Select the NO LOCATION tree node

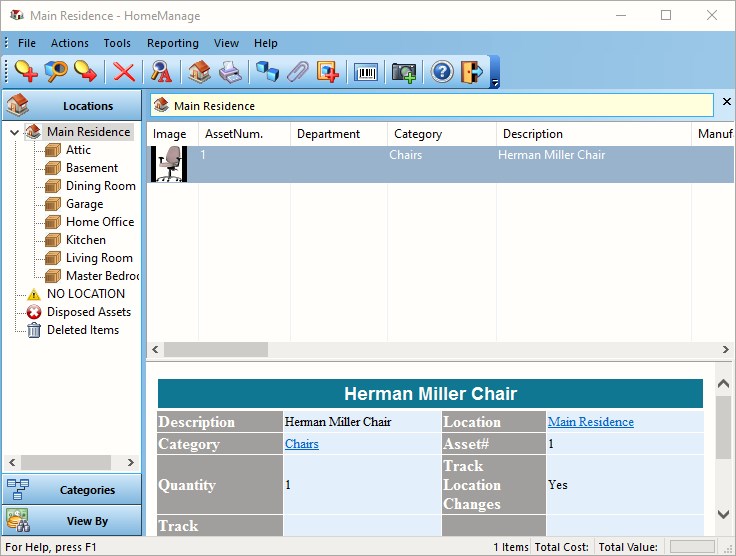[85, 294]
